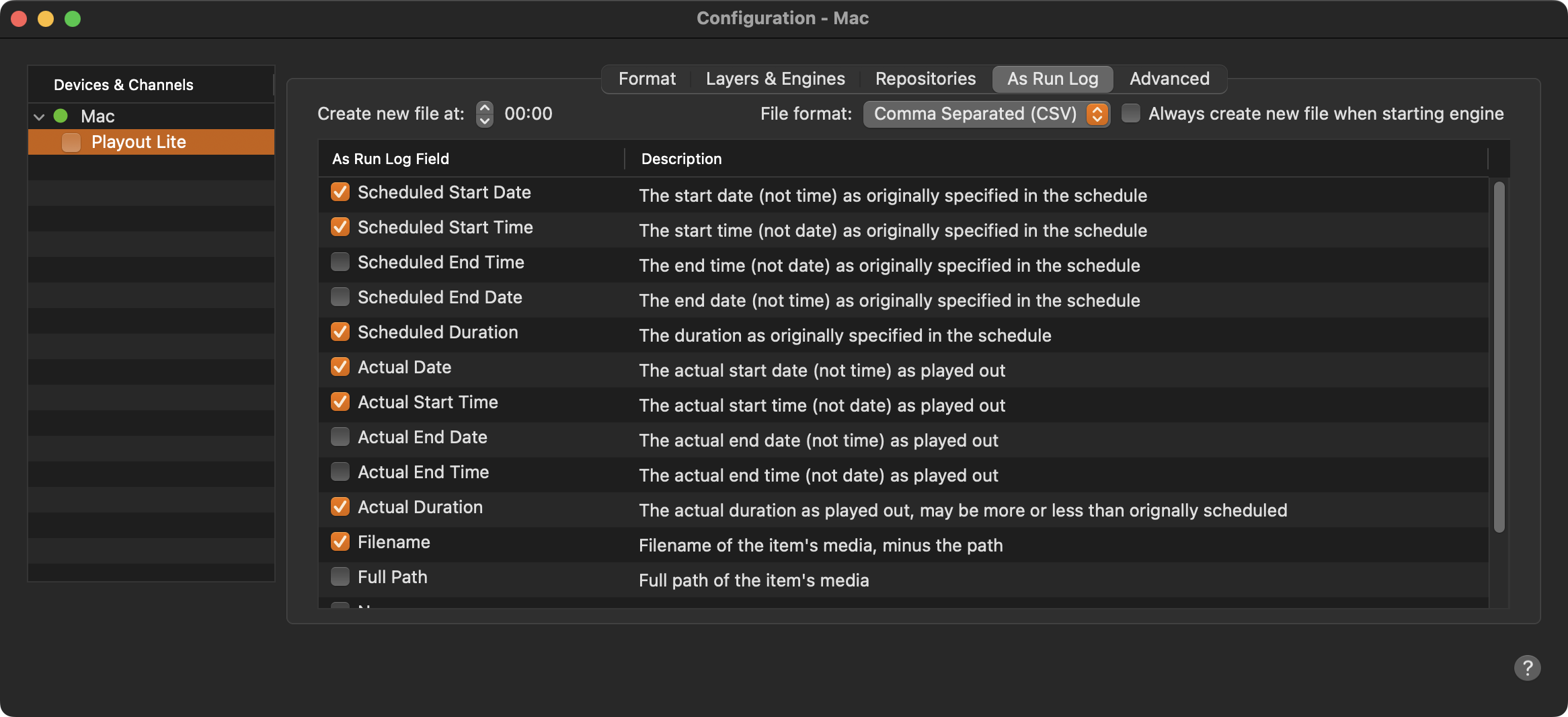The height and width of the screenshot is (717, 1568).
Task: Click the Create new file time stepper
Action: coord(484,114)
